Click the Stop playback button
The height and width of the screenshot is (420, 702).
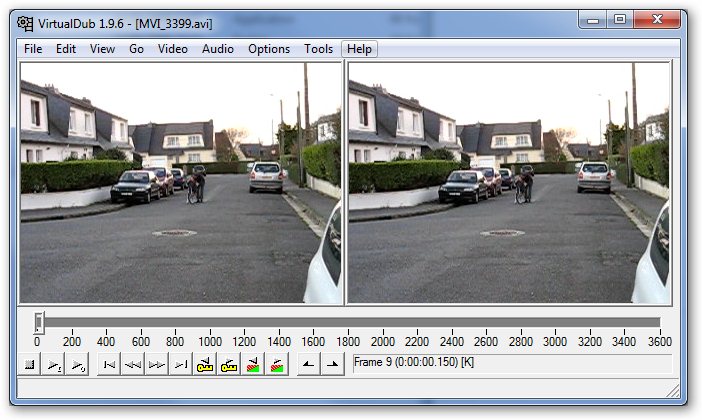(29, 364)
